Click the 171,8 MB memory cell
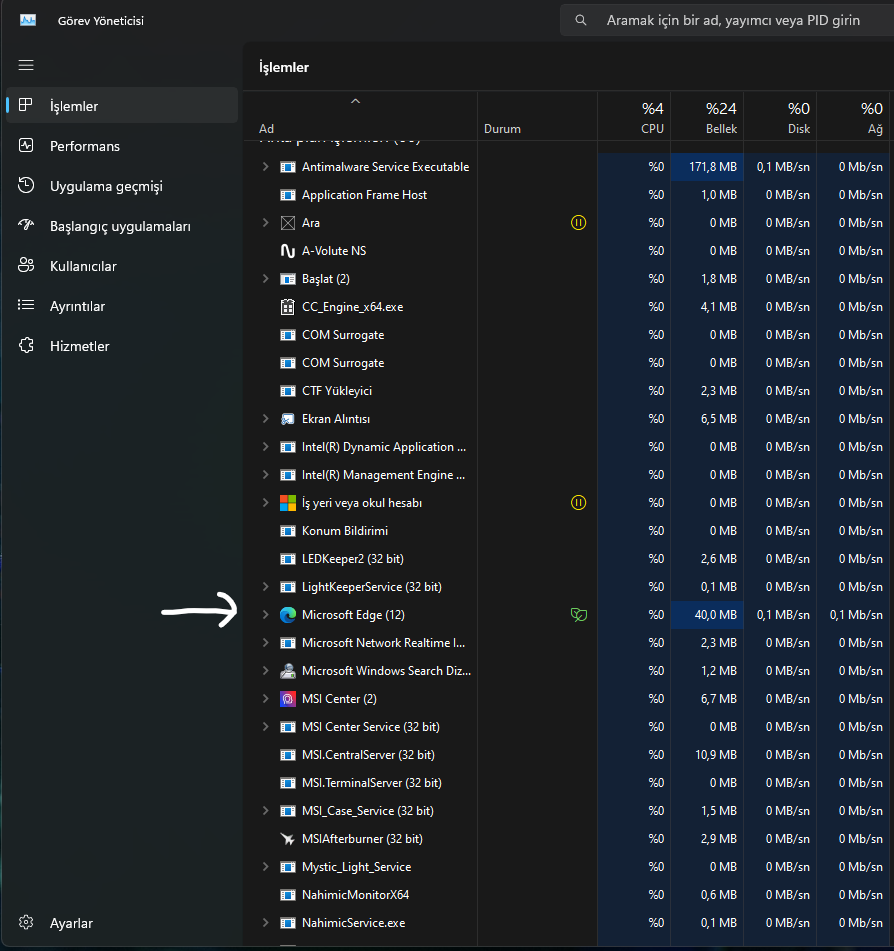 pyautogui.click(x=707, y=167)
